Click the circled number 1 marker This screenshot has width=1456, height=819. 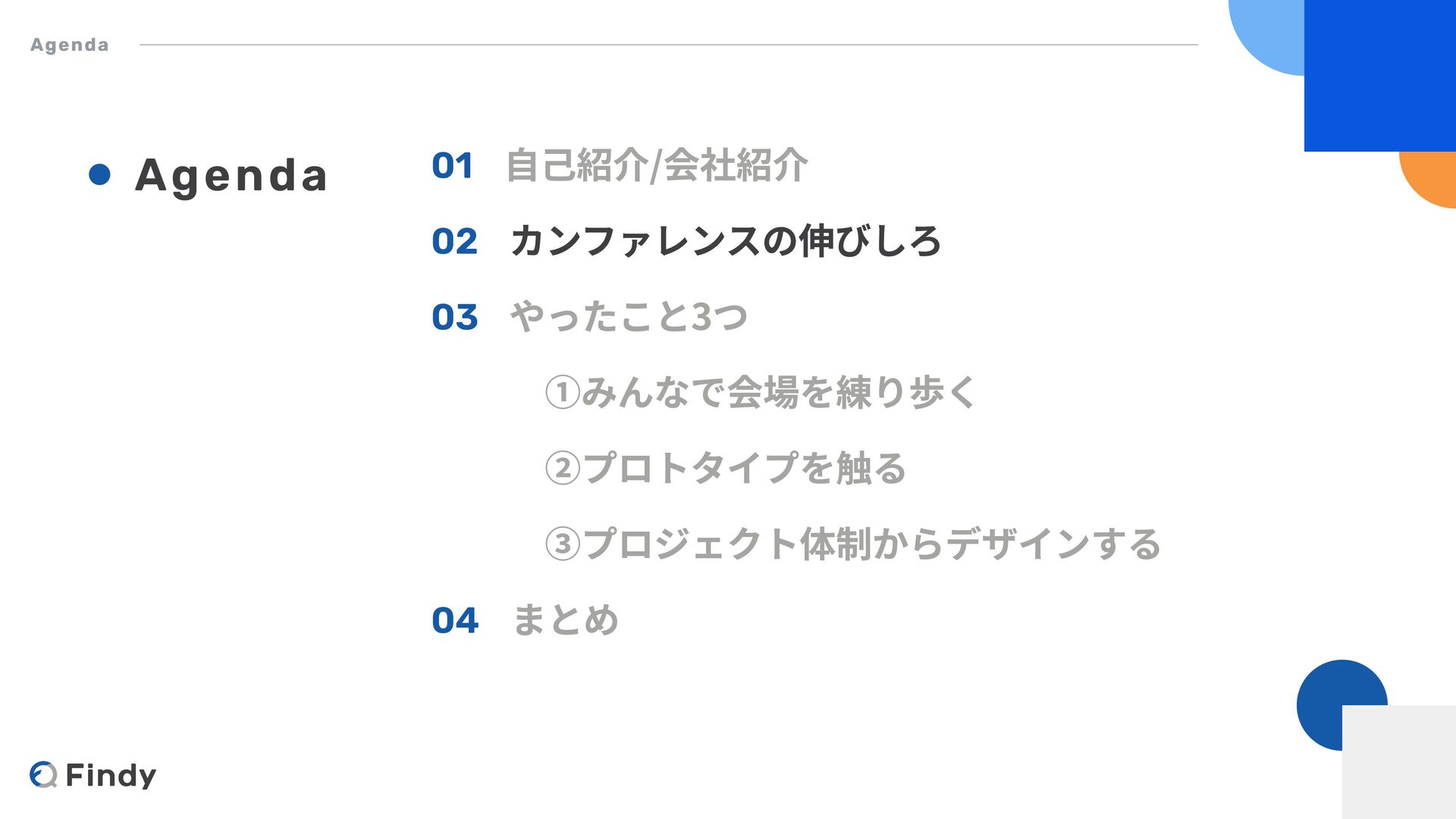[x=563, y=393]
